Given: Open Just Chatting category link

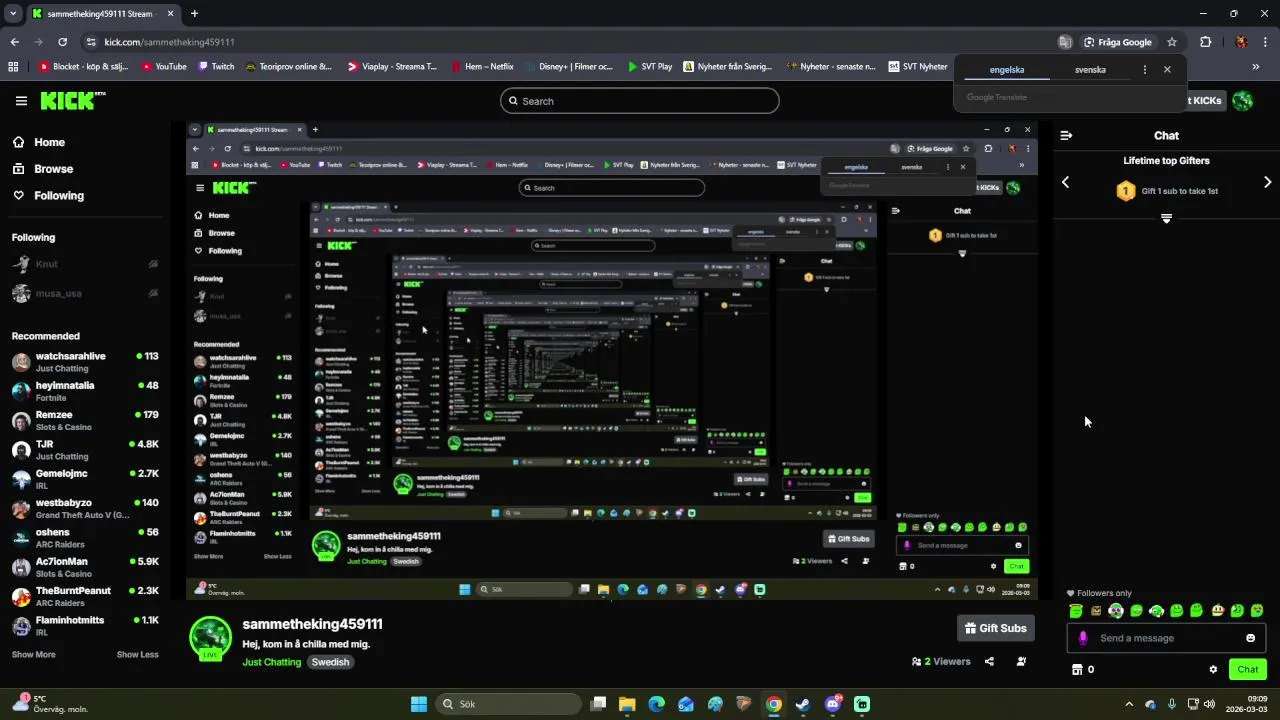Looking at the screenshot, I should click(271, 662).
